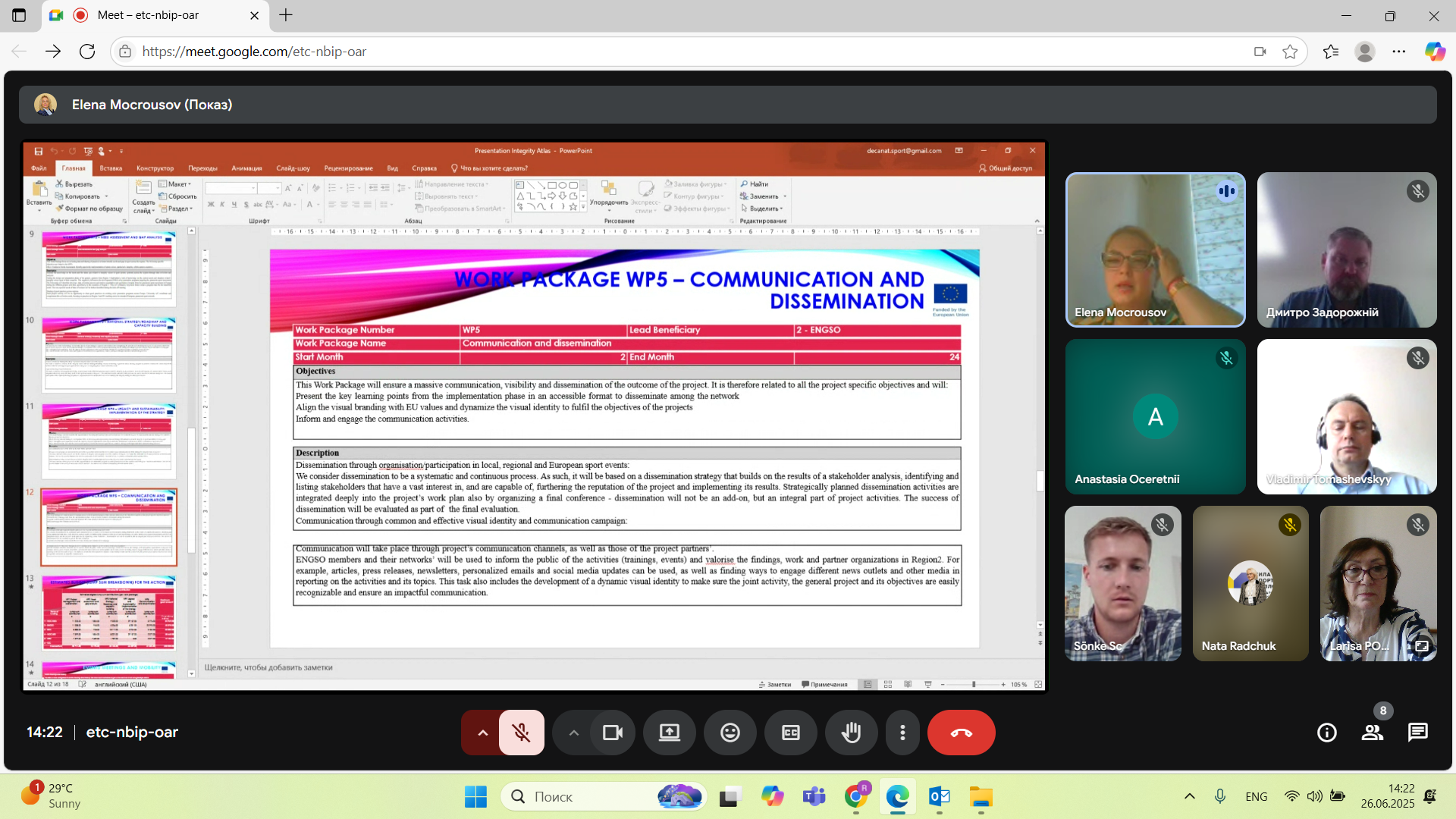
Task: Turn on camera in Meet controls
Action: [x=612, y=733]
